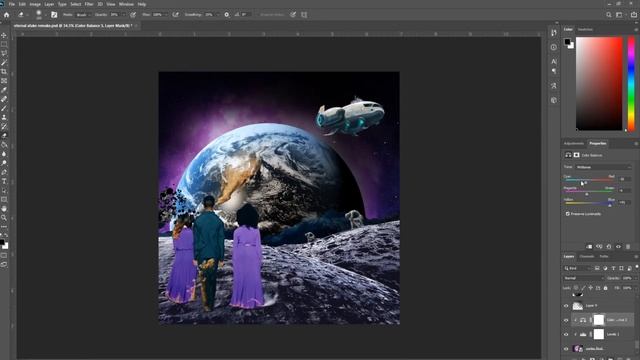The height and width of the screenshot is (360, 640).
Task: Hide the Levels 1 layer
Action: tap(566, 334)
